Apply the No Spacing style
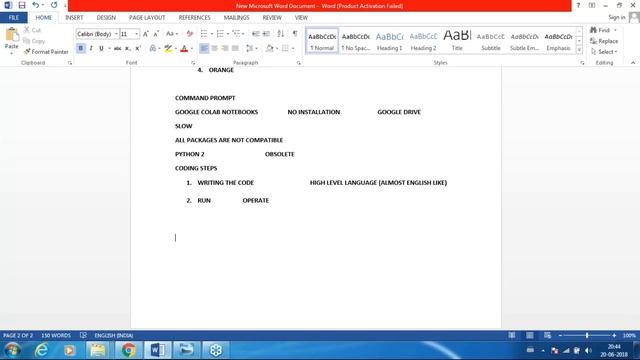This screenshot has height=360, width=640. click(356, 41)
